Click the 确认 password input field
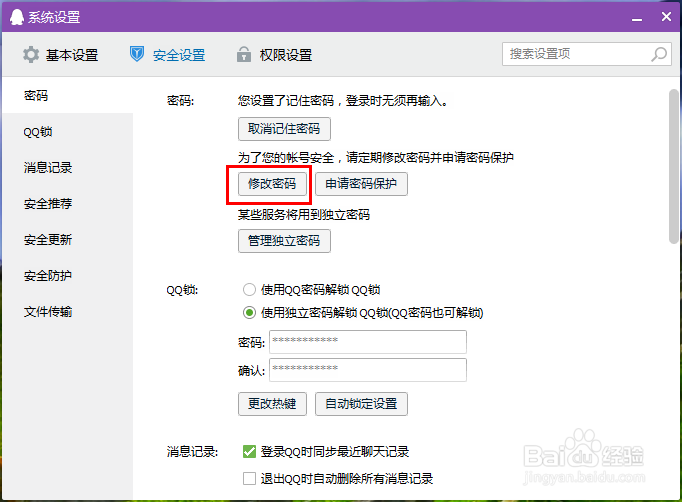This screenshot has width=682, height=502. (x=368, y=370)
